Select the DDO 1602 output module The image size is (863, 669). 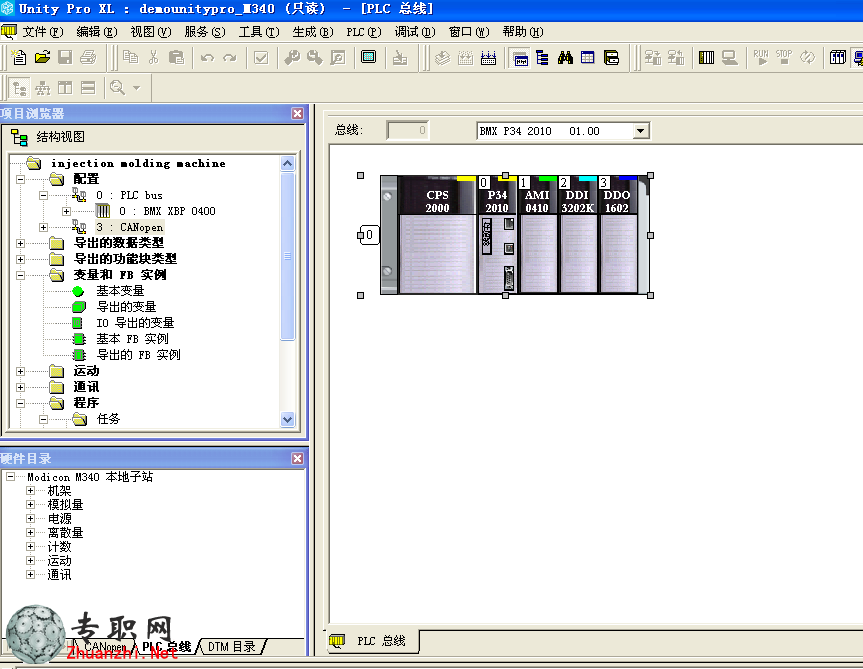tap(617, 234)
